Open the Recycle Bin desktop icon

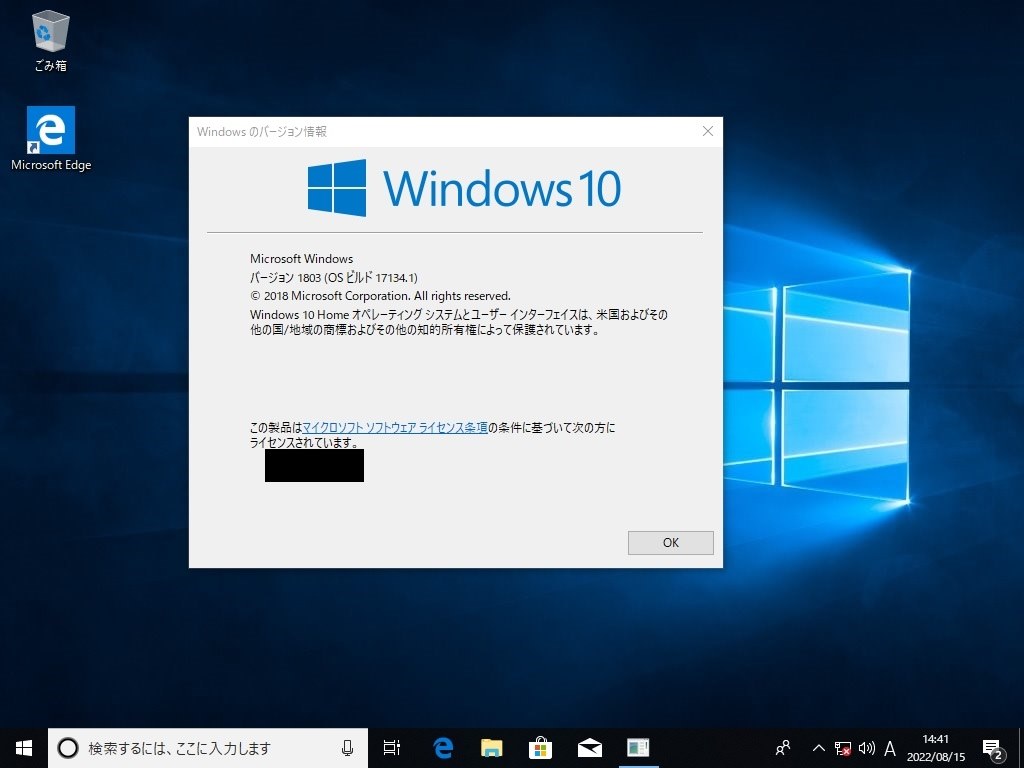[50, 40]
